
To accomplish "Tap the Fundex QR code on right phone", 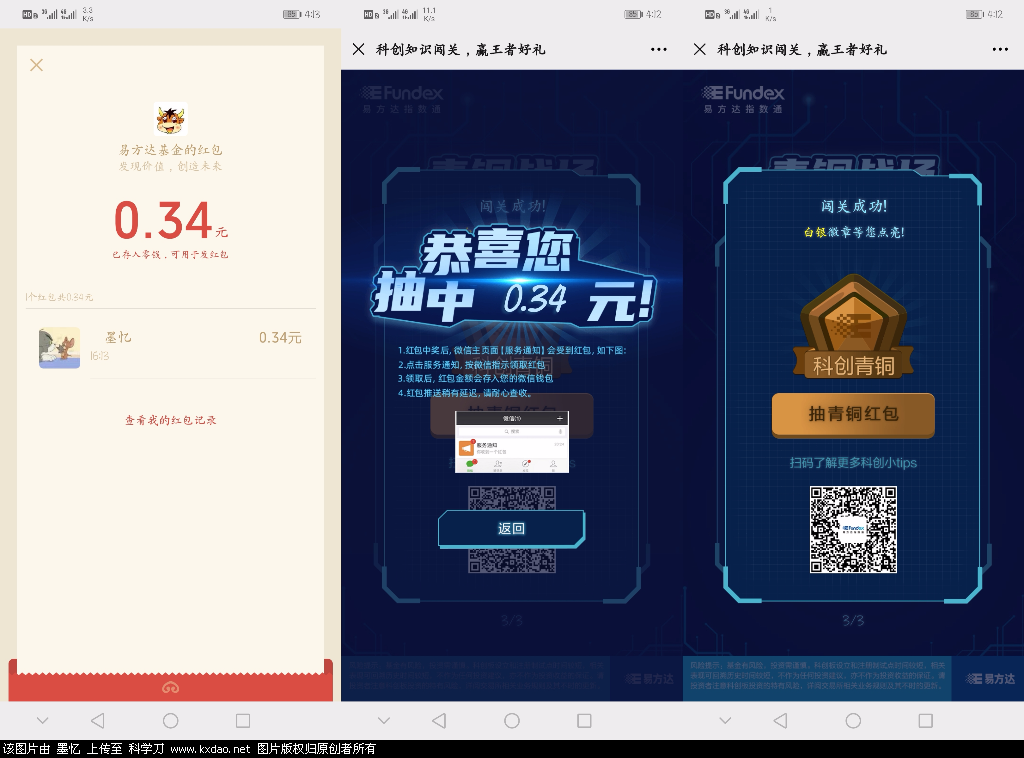I will (x=854, y=529).
